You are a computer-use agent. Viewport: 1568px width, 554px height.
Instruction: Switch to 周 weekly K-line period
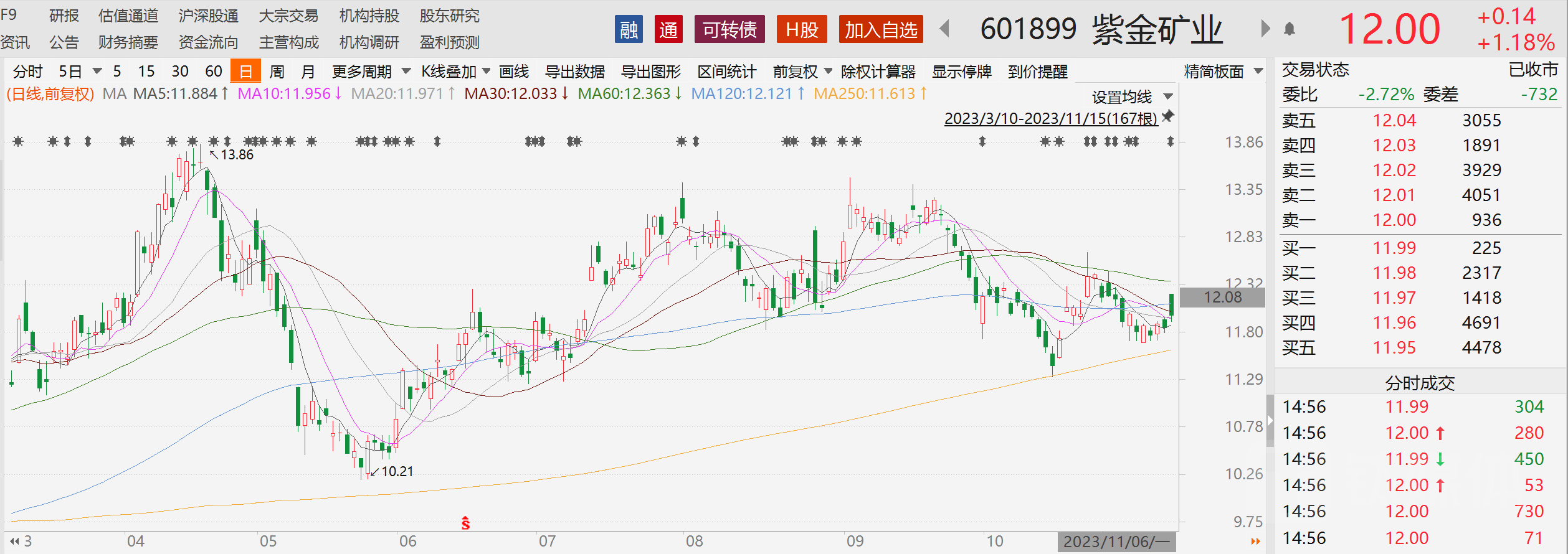(x=277, y=72)
